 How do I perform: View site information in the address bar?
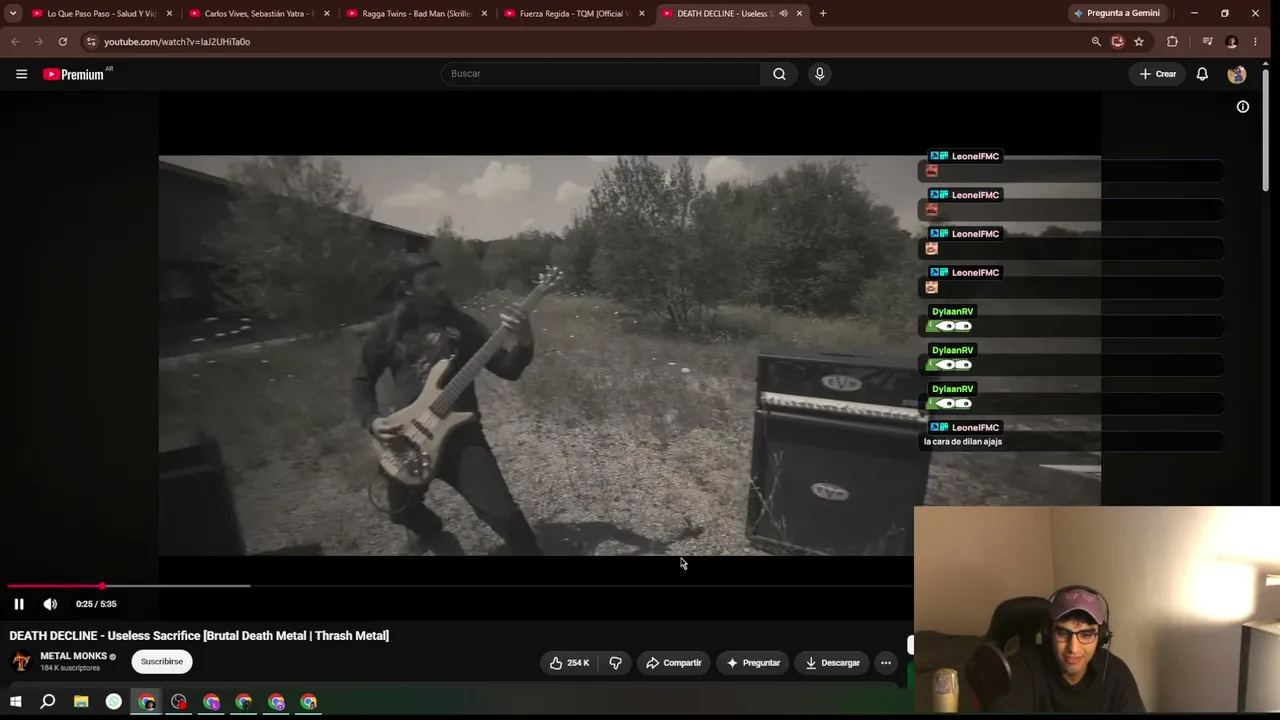tap(91, 42)
